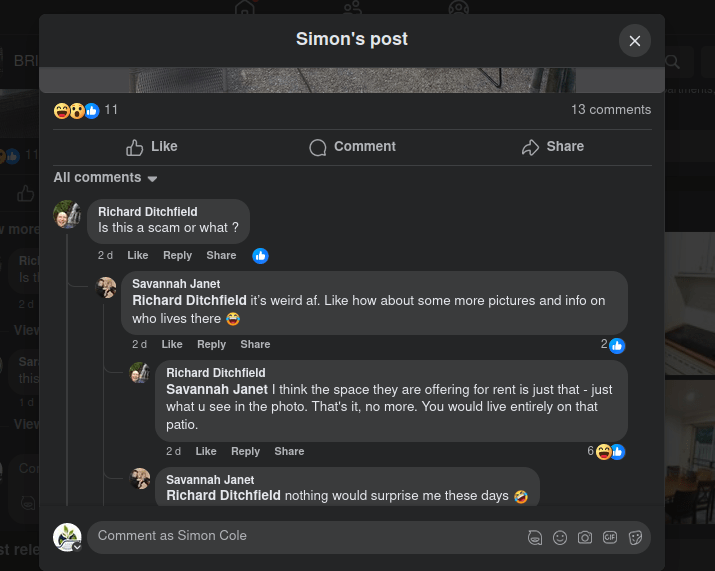The width and height of the screenshot is (715, 571).
Task: Like Simon's post
Action: [x=152, y=147]
